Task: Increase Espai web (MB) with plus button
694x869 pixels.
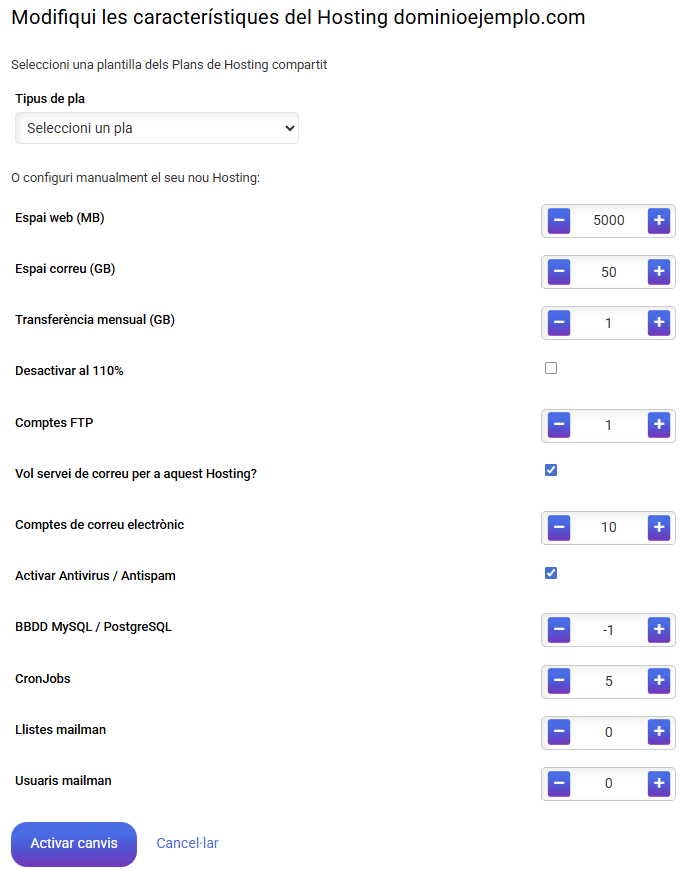Action: (658, 221)
